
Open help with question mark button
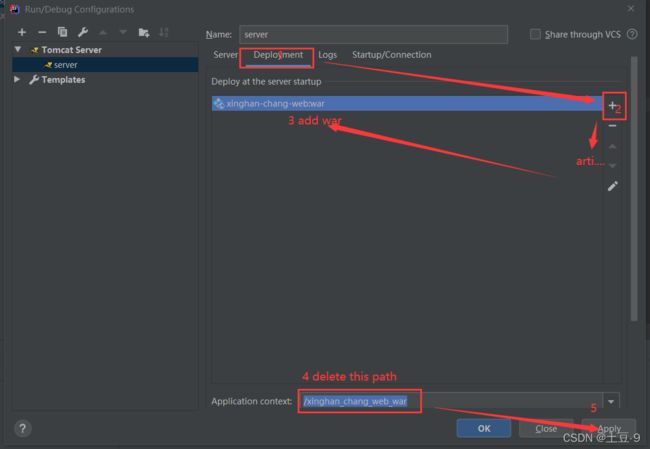[x=23, y=428]
